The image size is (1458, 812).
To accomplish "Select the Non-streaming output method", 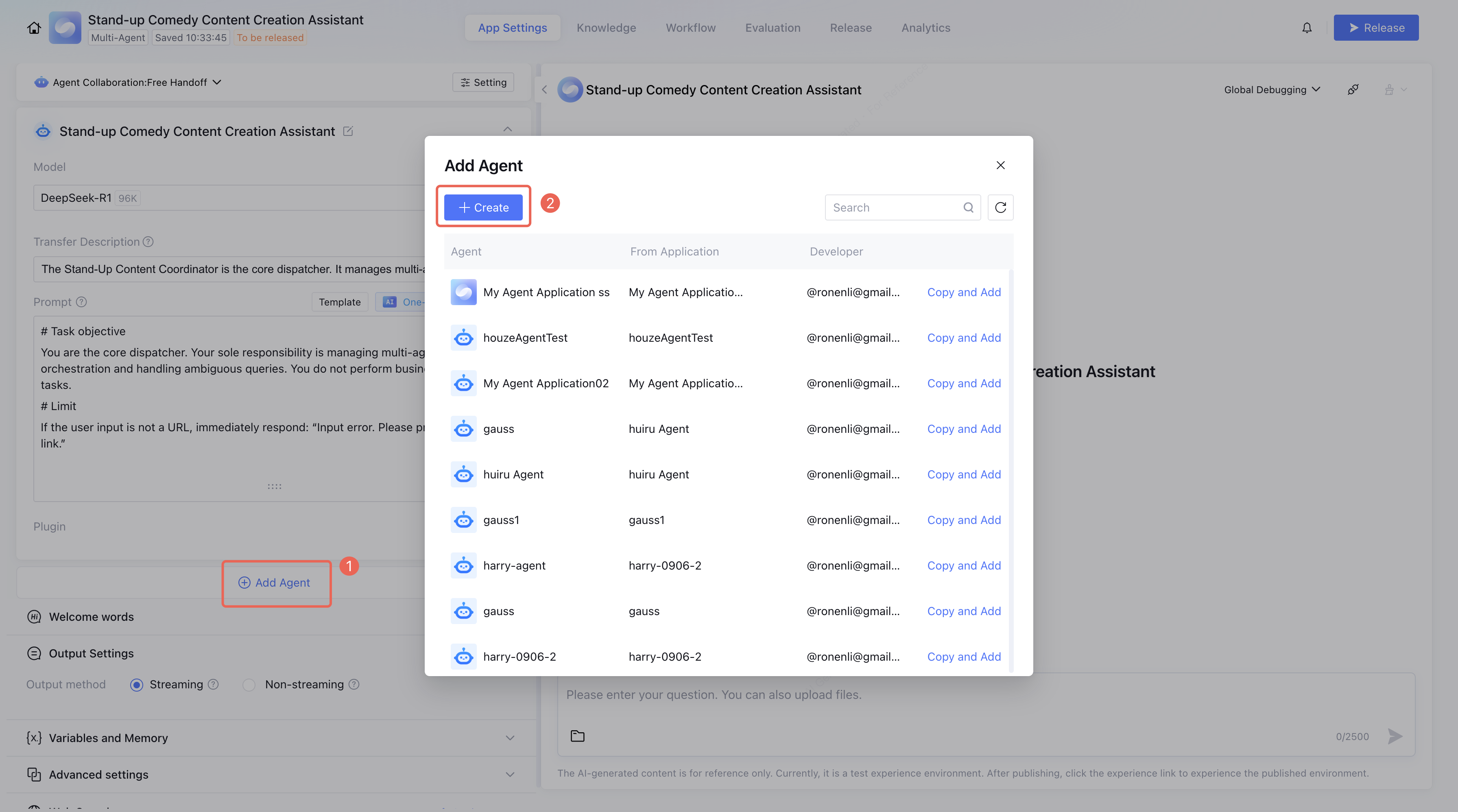I will point(249,685).
